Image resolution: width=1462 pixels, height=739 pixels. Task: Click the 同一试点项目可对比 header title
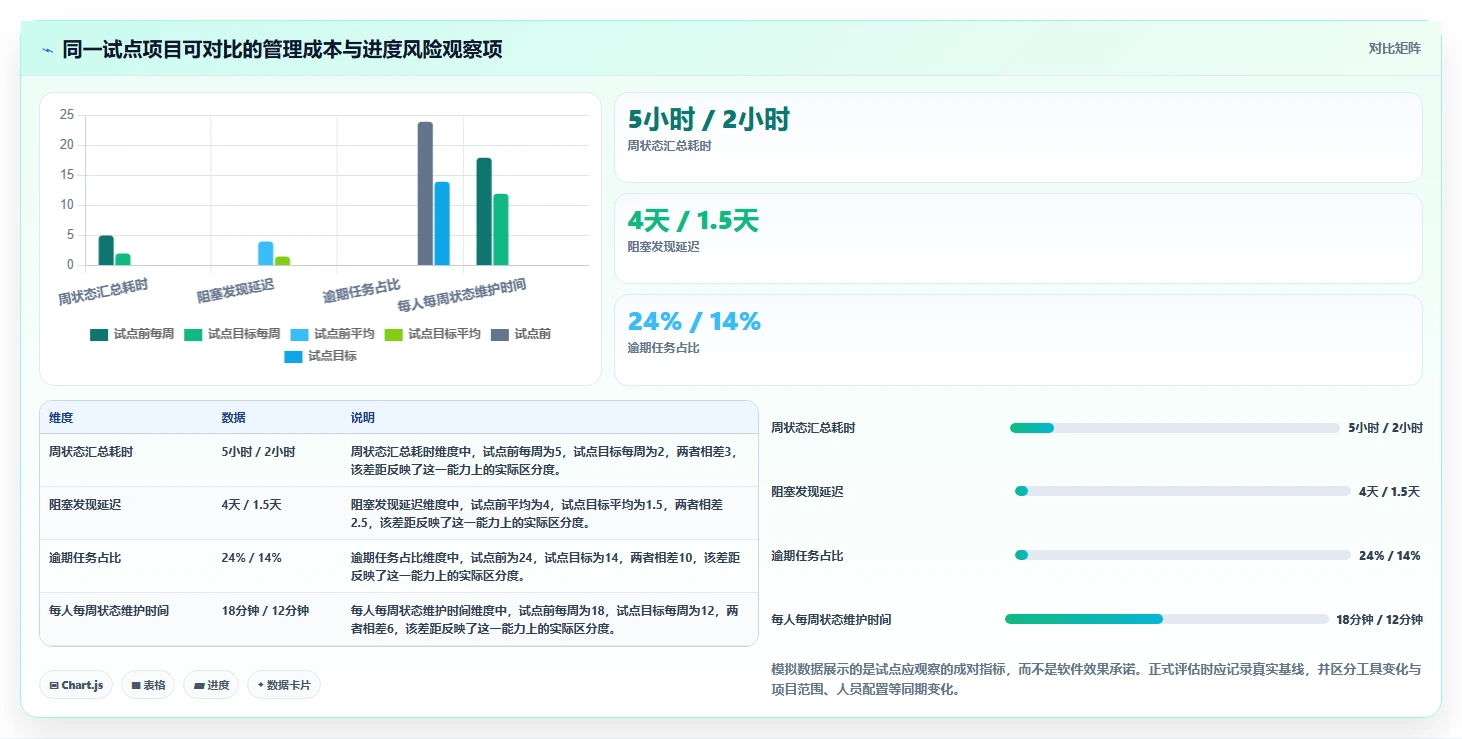coord(282,49)
